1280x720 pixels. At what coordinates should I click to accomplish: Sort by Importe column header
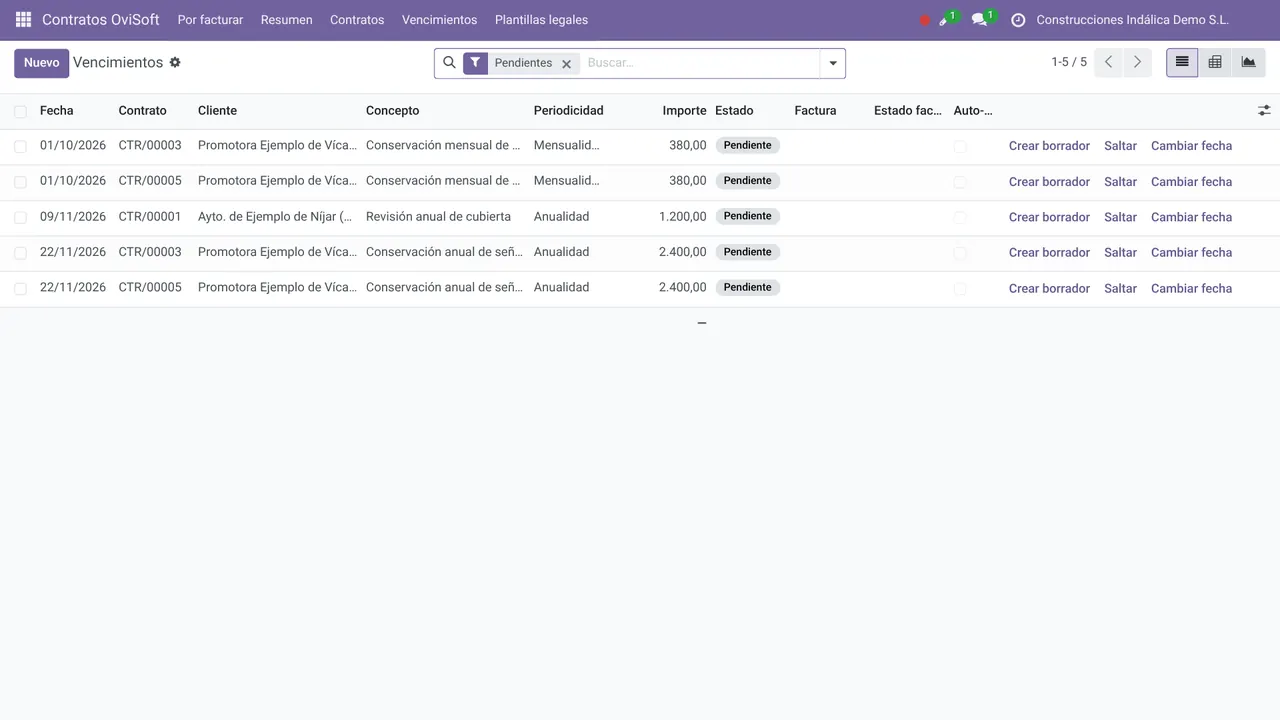pos(684,110)
